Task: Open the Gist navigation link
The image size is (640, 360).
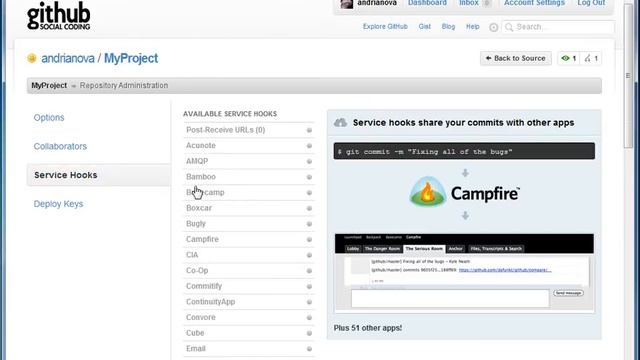Action: pyautogui.click(x=424, y=27)
